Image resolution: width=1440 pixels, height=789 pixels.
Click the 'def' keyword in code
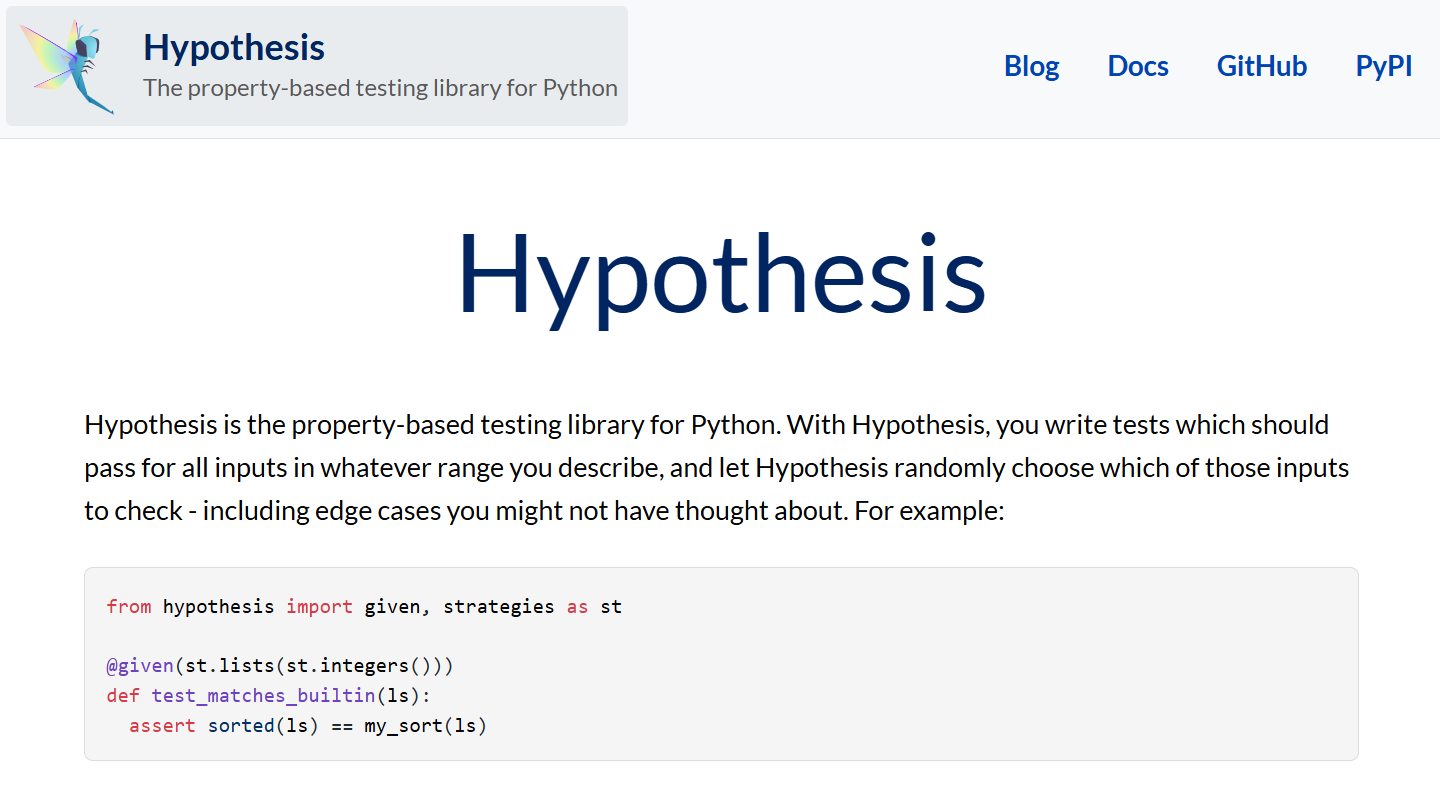point(124,696)
